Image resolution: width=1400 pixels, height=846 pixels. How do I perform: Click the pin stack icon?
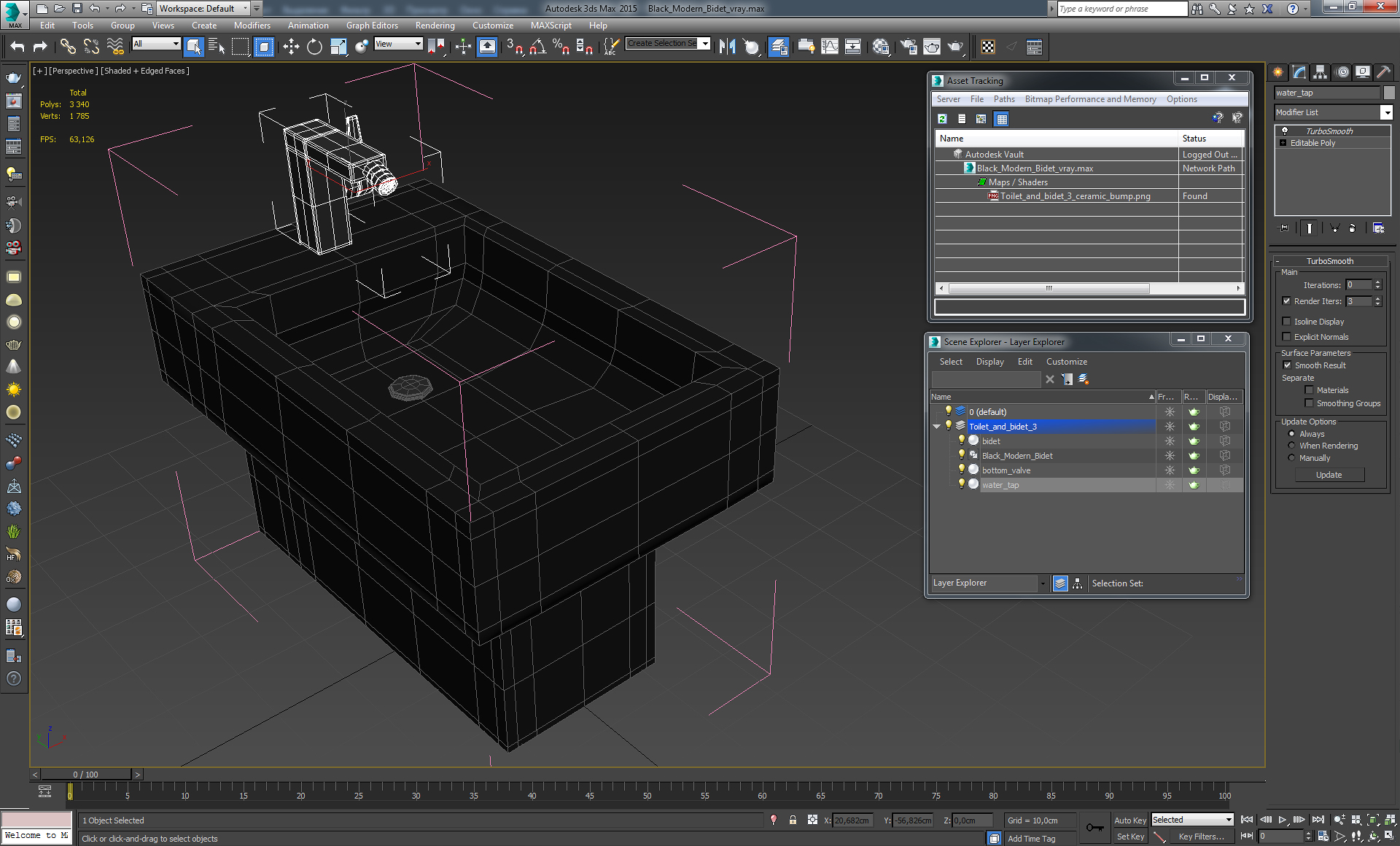coord(1284,228)
